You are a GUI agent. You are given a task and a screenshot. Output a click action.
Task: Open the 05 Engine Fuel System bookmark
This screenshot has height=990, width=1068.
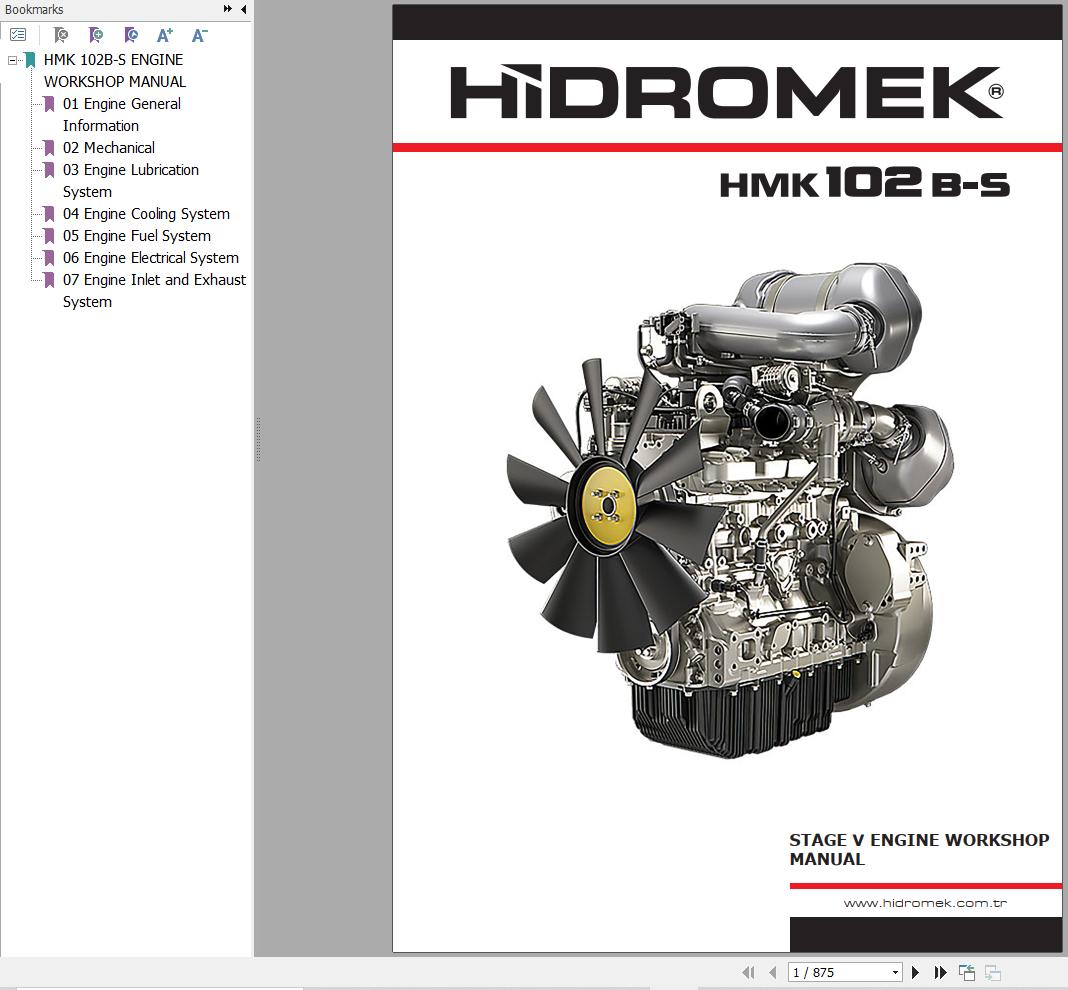coord(137,236)
